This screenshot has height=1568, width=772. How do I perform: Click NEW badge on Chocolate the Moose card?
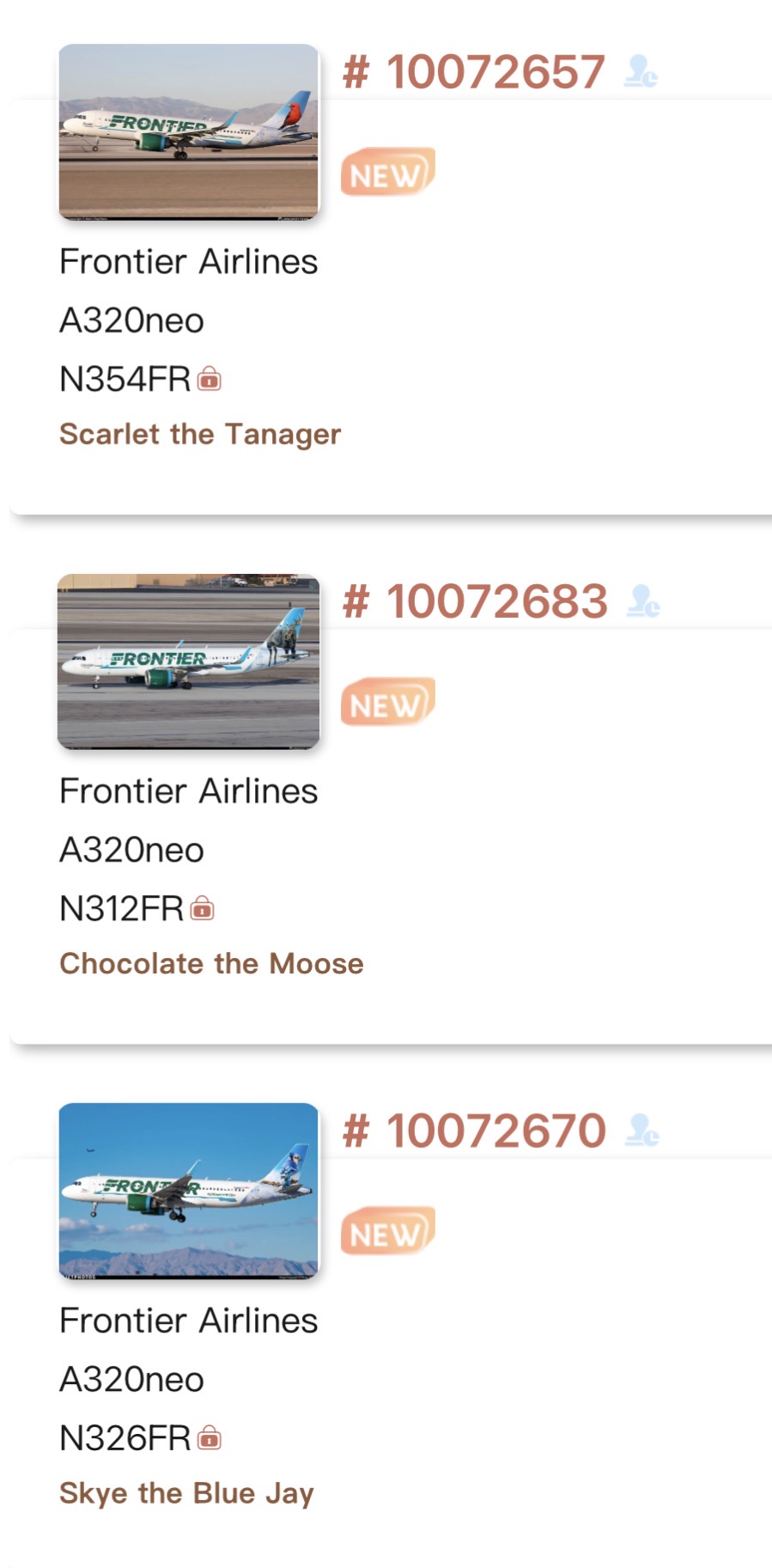coord(387,701)
